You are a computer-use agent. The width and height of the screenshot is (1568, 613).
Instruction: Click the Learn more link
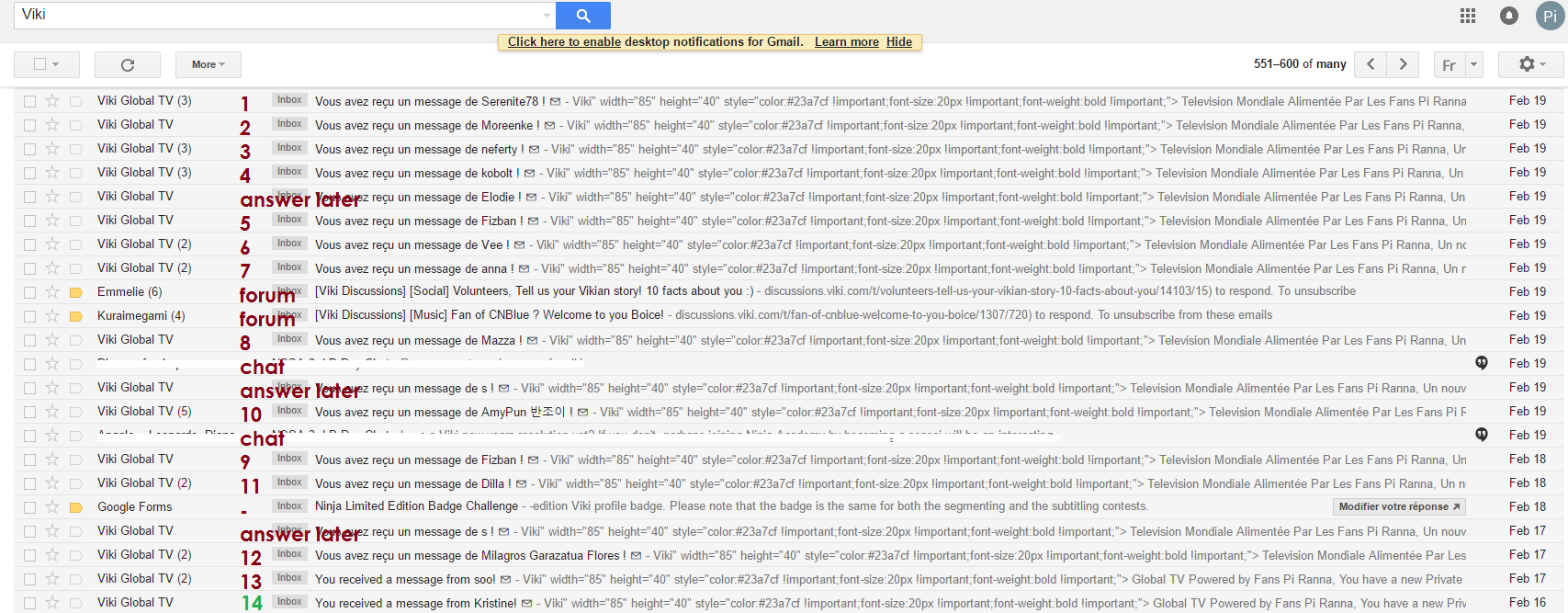847,42
